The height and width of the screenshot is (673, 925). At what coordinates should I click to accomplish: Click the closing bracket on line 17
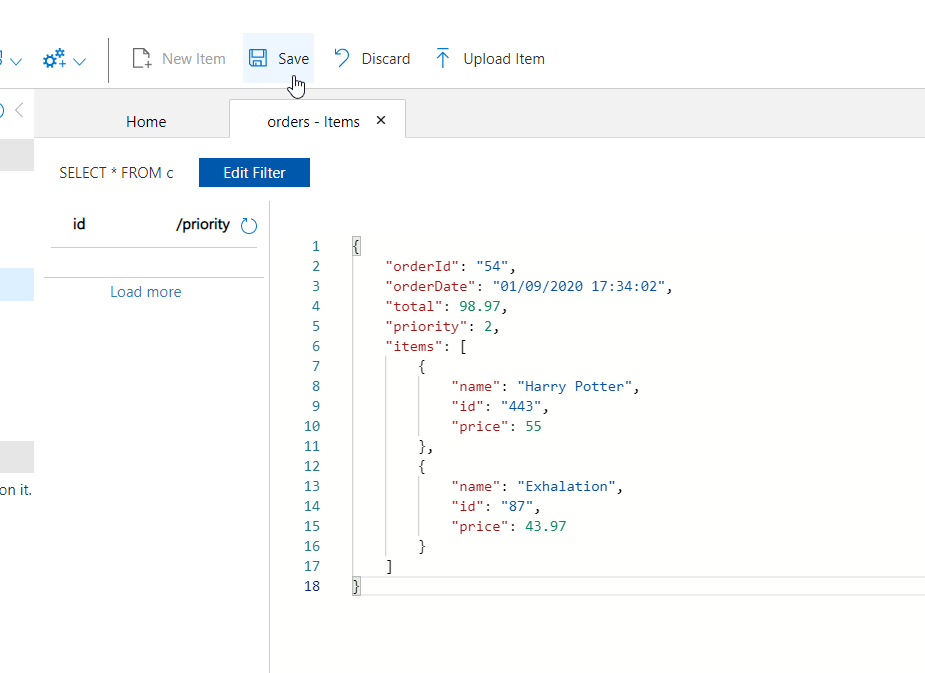[389, 566]
